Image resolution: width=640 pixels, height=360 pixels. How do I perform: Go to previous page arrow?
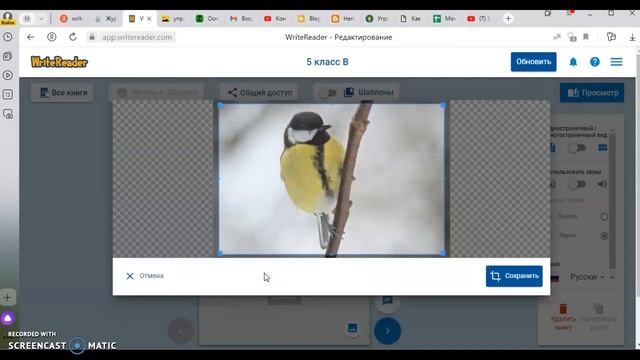180,331
